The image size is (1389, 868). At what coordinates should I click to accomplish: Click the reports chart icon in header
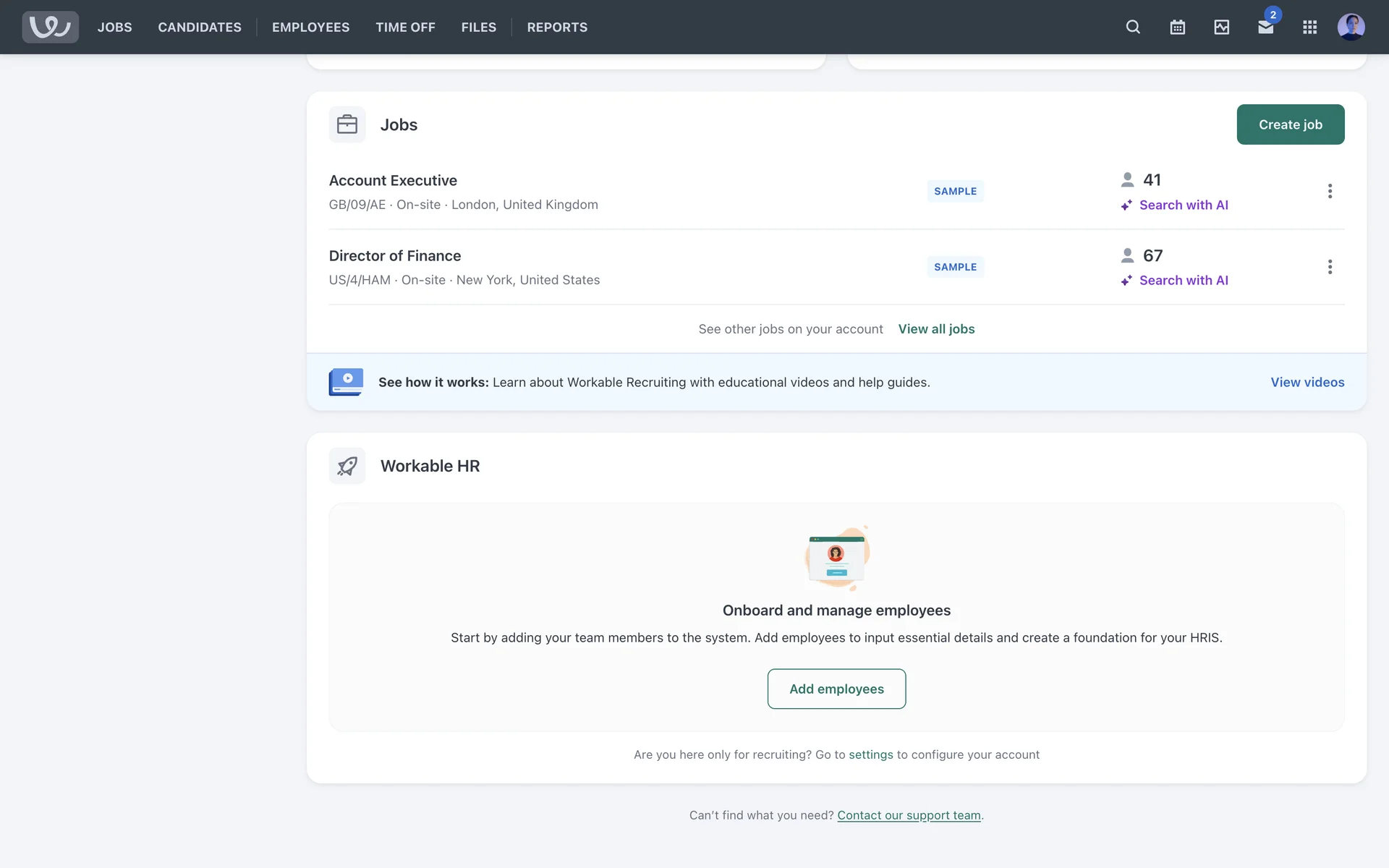[x=1221, y=27]
